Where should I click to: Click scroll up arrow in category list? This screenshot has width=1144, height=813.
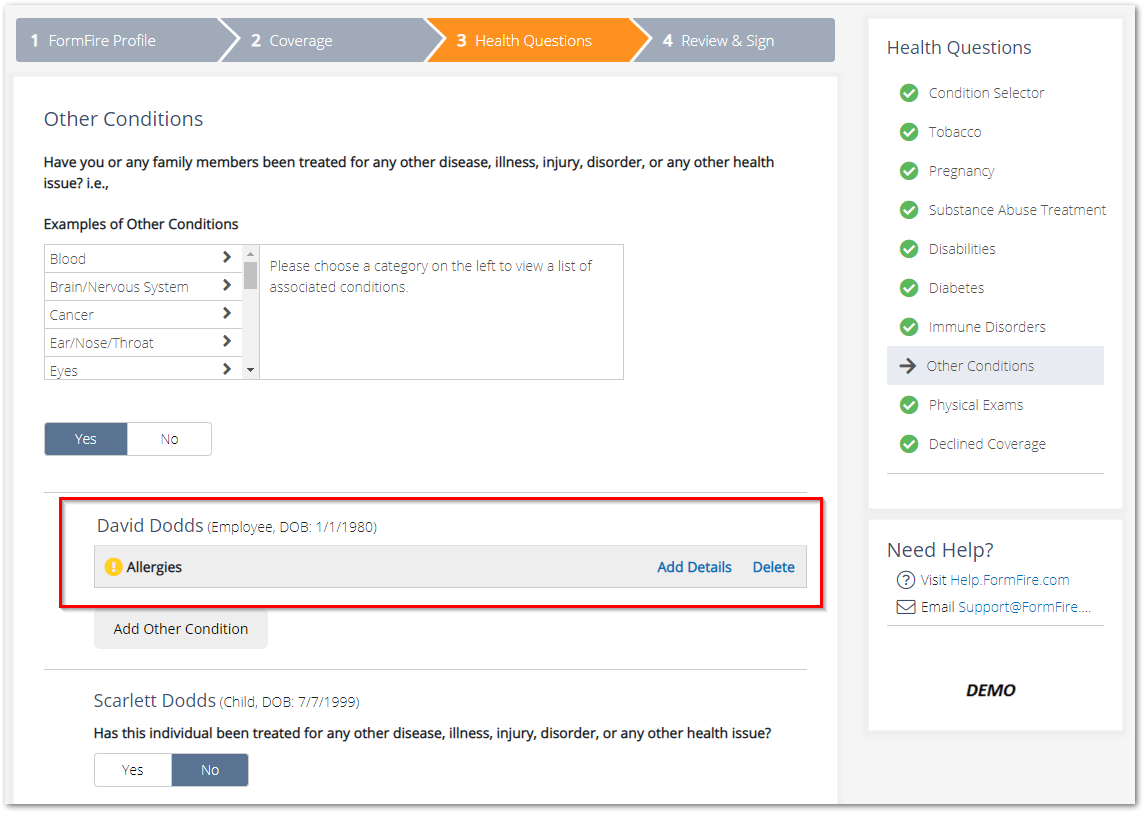(250, 254)
